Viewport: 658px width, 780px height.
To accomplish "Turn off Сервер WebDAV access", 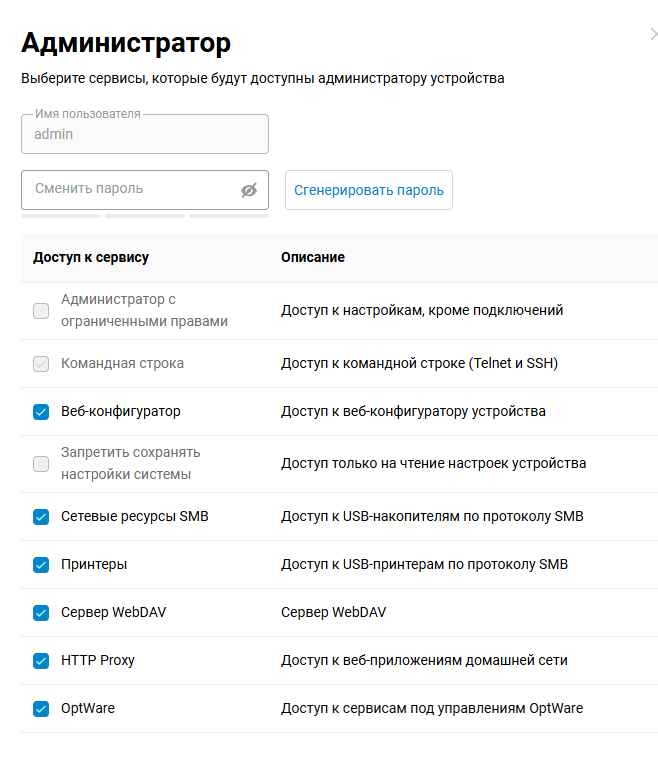I will pos(41,613).
